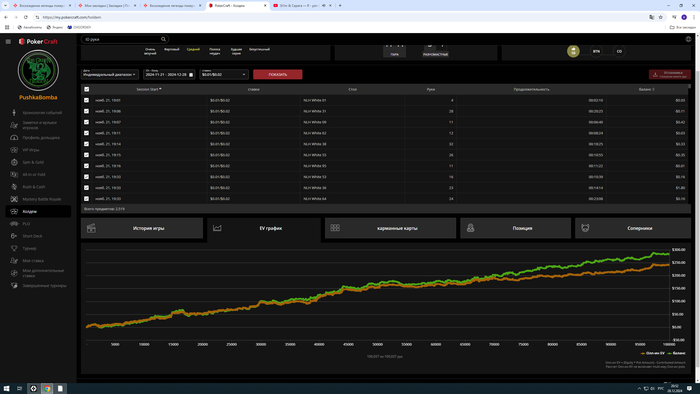Switch to Позиция tab
Image resolution: width=700 pixels, height=394 pixels.
point(515,228)
